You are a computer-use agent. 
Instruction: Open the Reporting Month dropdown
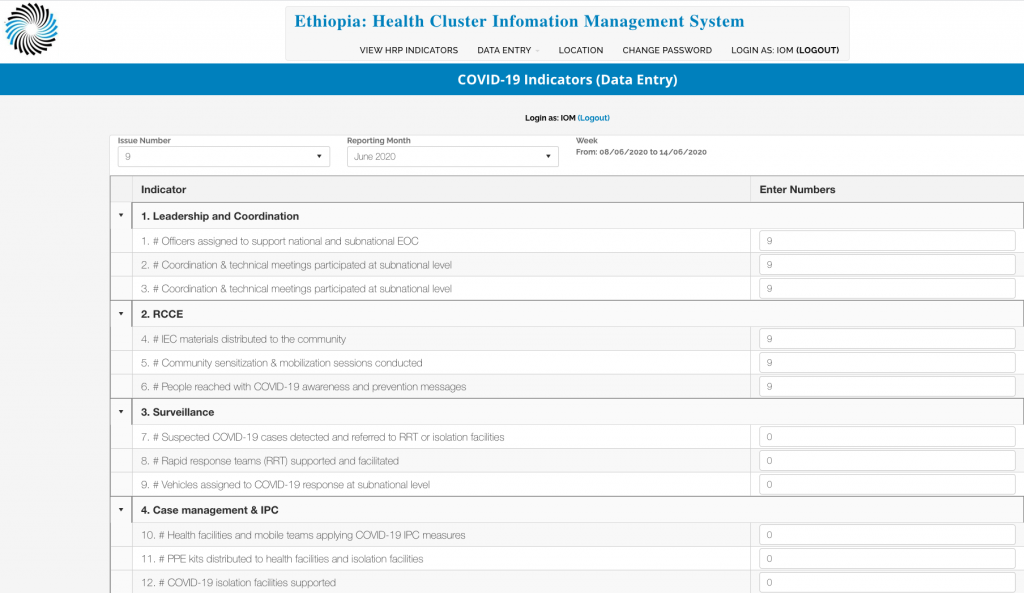point(453,157)
